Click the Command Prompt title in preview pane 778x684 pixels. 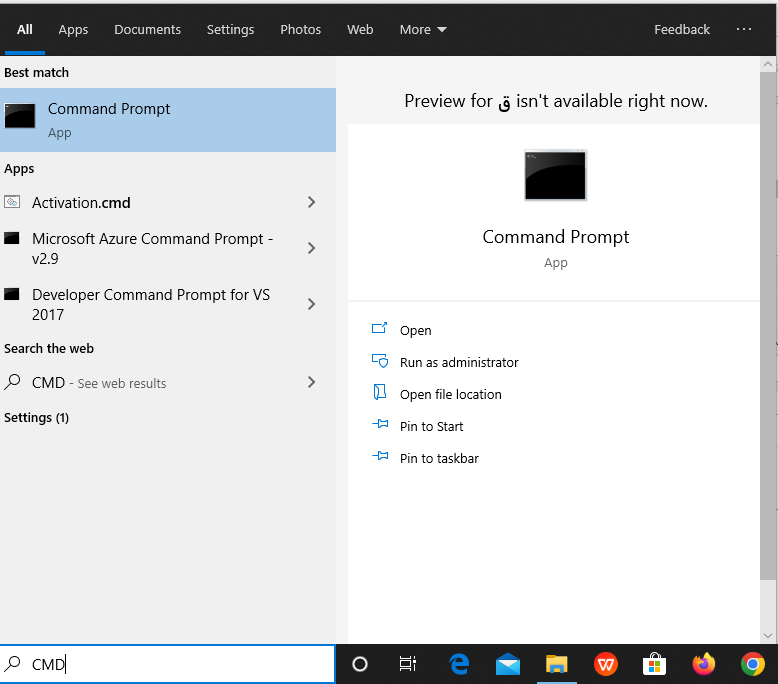pyautogui.click(x=555, y=237)
